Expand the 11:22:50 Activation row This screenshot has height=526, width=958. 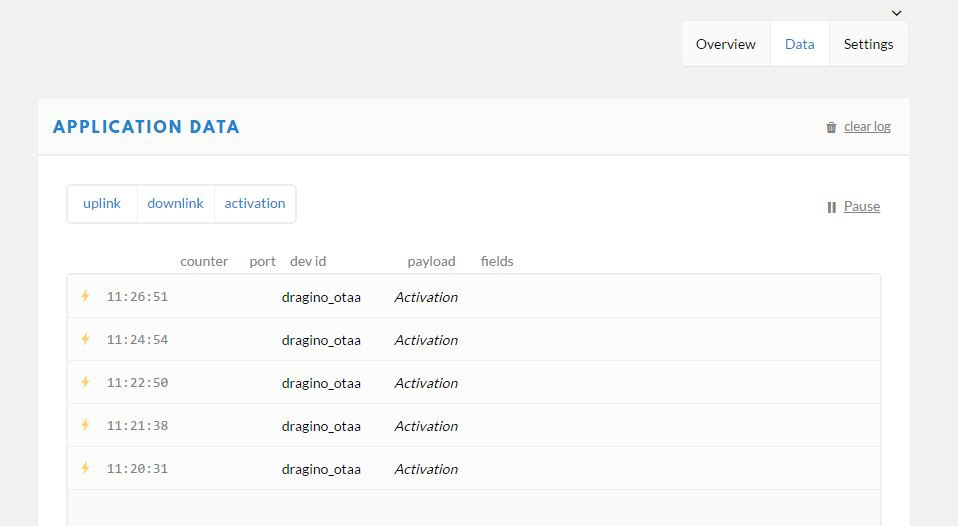pyautogui.click(x=474, y=382)
